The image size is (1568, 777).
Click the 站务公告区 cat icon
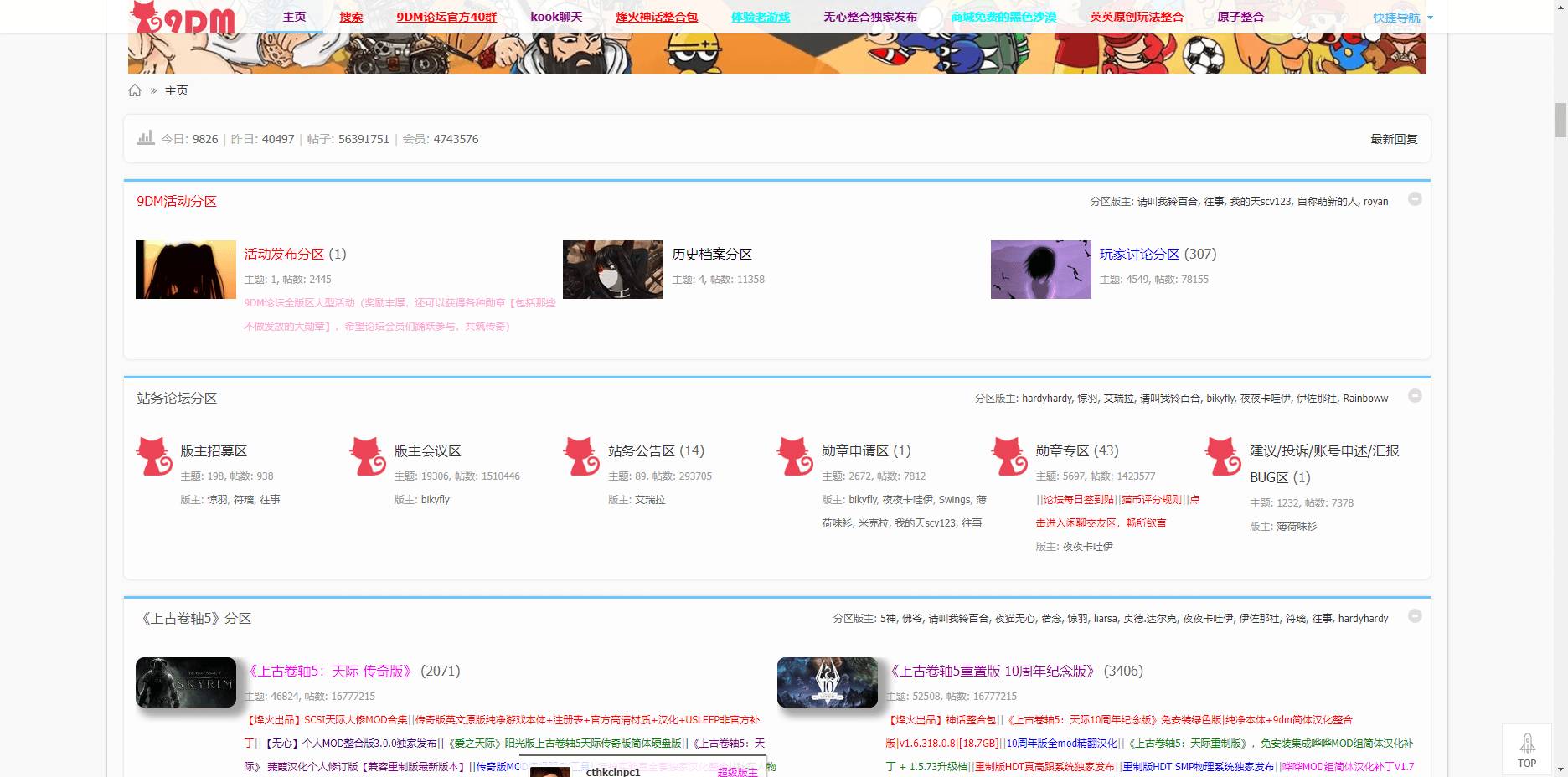pos(581,456)
